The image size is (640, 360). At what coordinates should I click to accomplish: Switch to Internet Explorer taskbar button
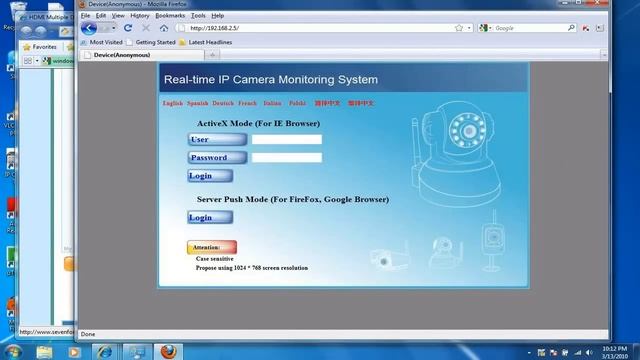click(x=105, y=352)
